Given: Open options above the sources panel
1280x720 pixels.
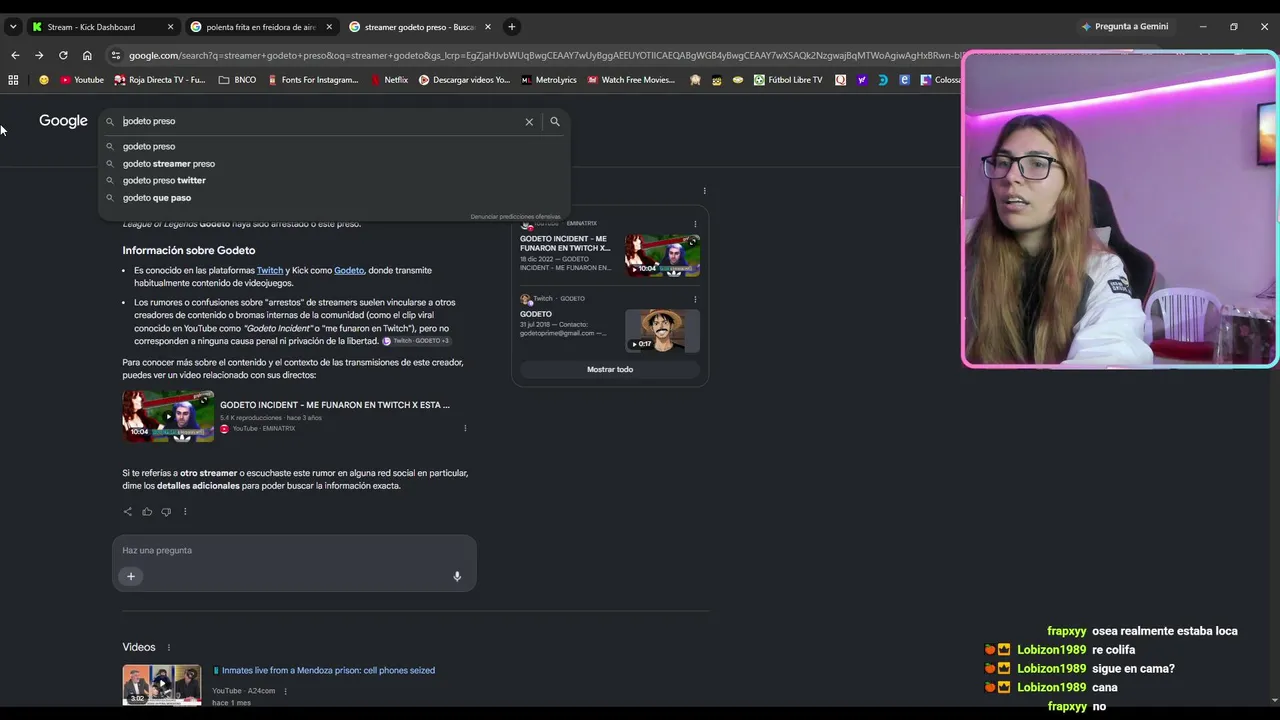Looking at the screenshot, I should tap(704, 191).
